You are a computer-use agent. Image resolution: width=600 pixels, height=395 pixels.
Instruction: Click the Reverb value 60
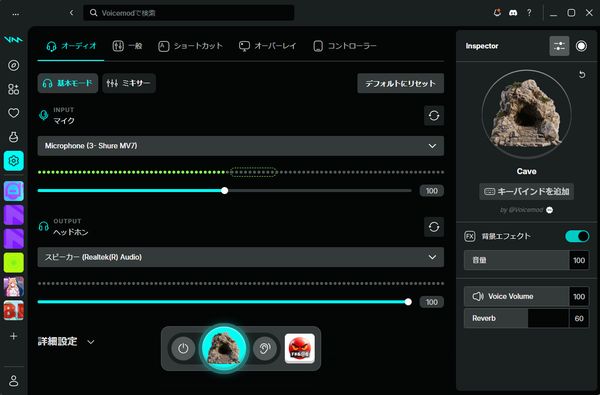click(x=579, y=318)
